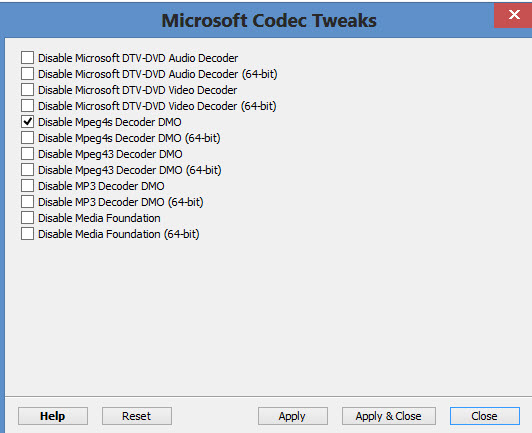Click the Disable Media Foundation label text
The height and width of the screenshot is (433, 532).
point(99,218)
